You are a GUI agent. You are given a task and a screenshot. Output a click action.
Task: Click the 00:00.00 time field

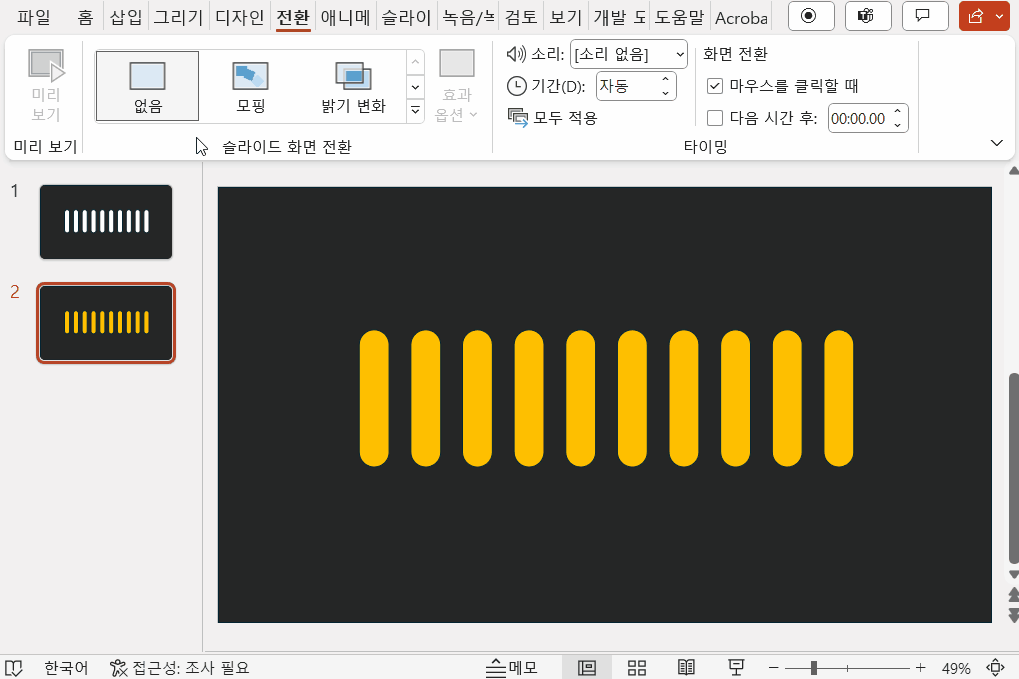coord(859,118)
